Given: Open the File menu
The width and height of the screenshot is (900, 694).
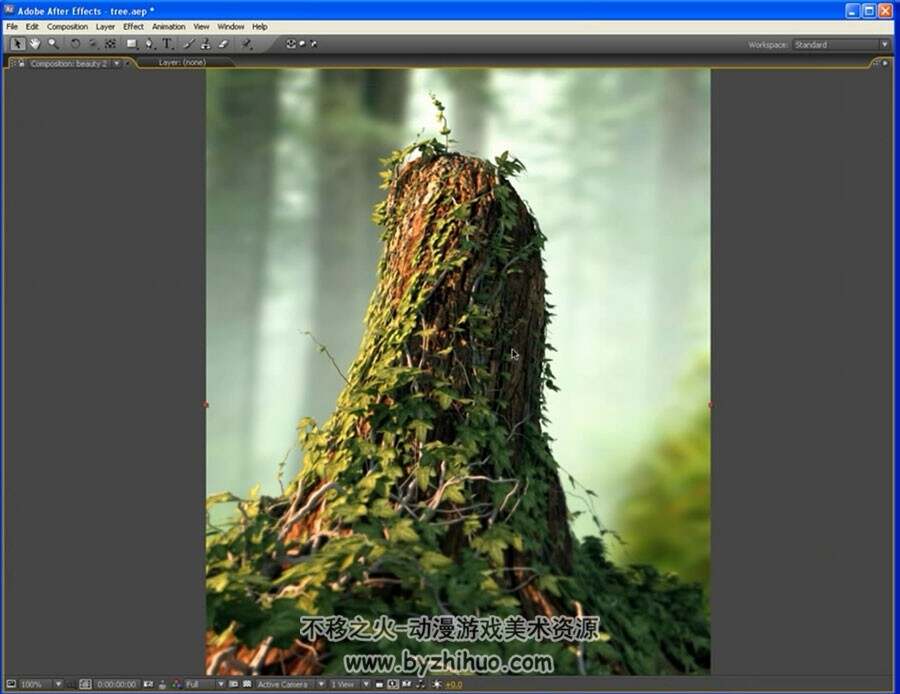Looking at the screenshot, I should [11, 26].
